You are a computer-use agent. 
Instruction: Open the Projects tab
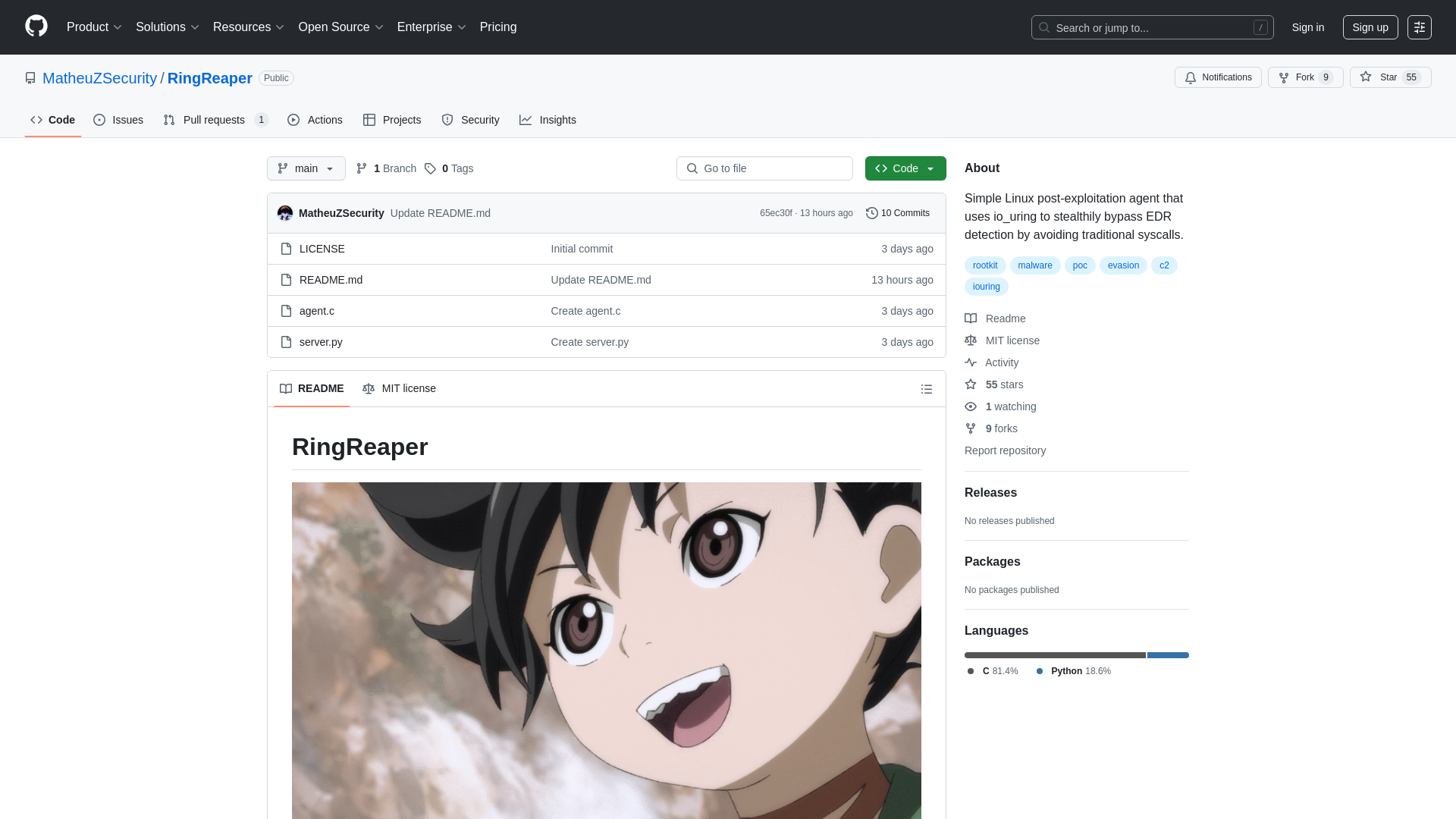click(392, 120)
